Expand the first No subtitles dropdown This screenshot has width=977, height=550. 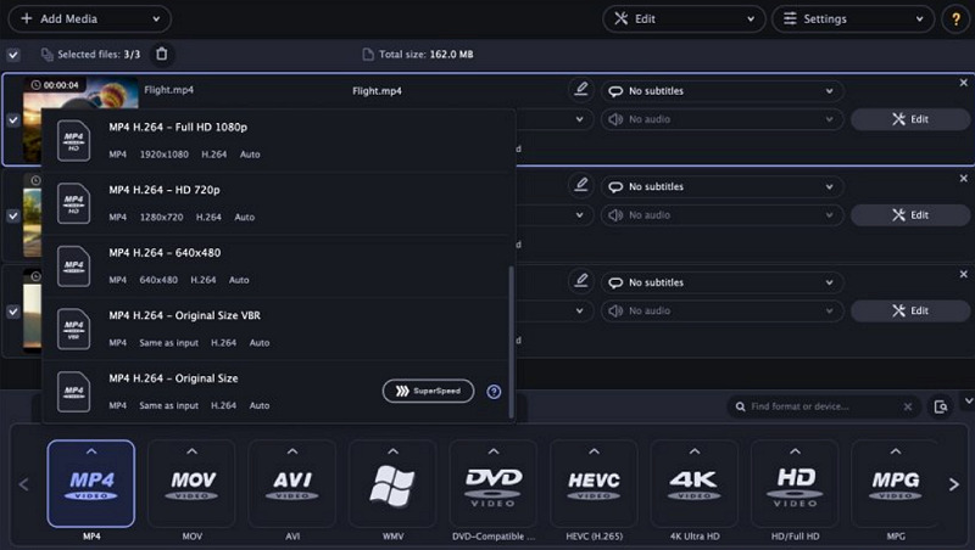click(x=720, y=91)
